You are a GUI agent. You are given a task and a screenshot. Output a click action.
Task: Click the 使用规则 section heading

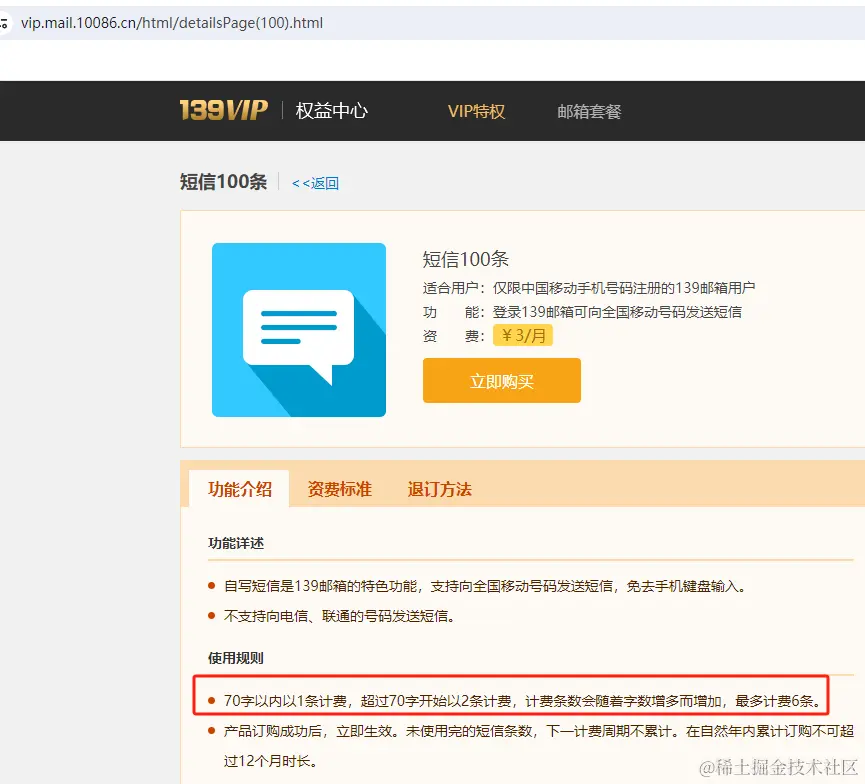(x=236, y=658)
